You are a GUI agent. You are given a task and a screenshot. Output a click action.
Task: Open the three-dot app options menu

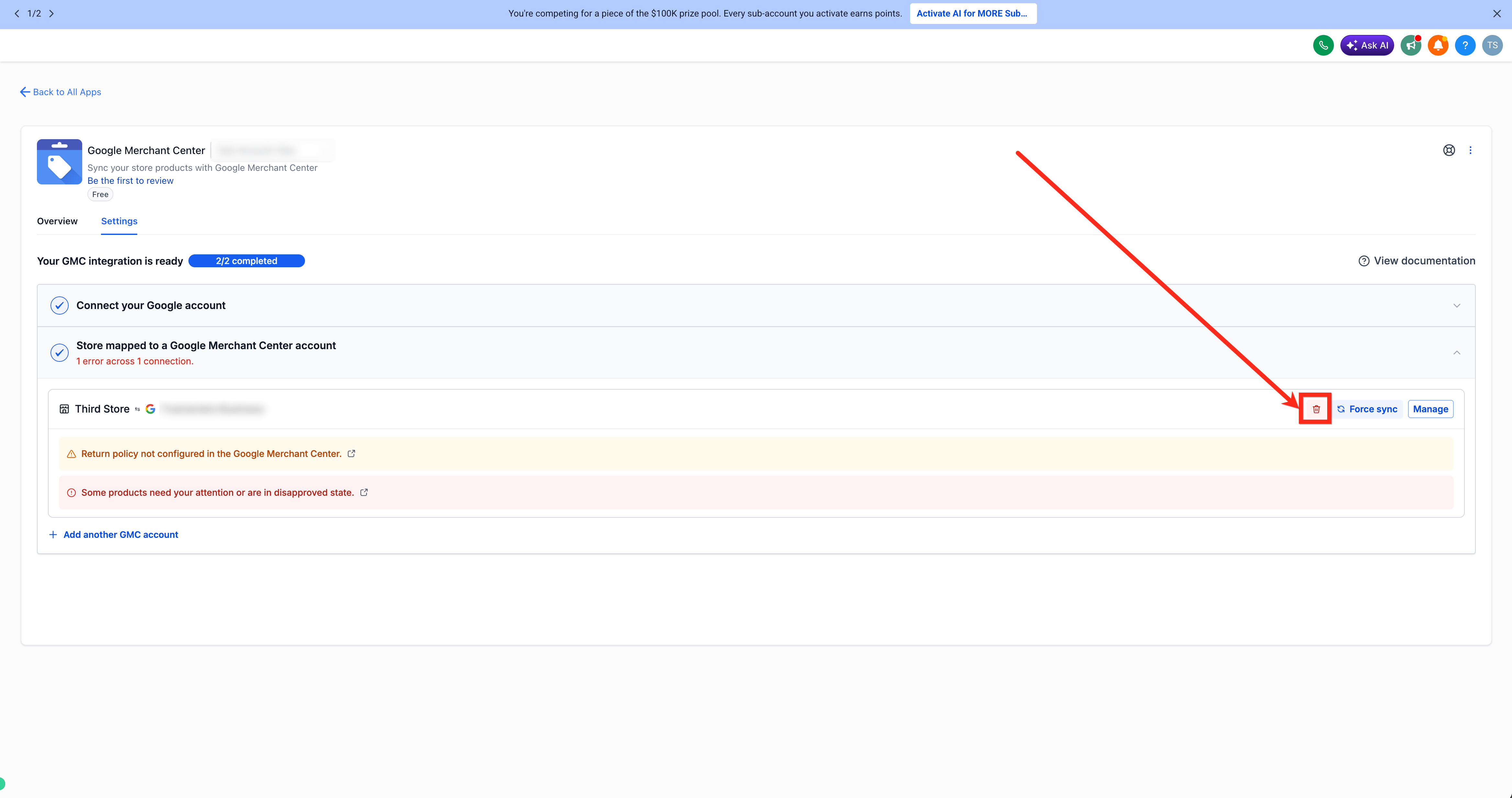click(1470, 150)
